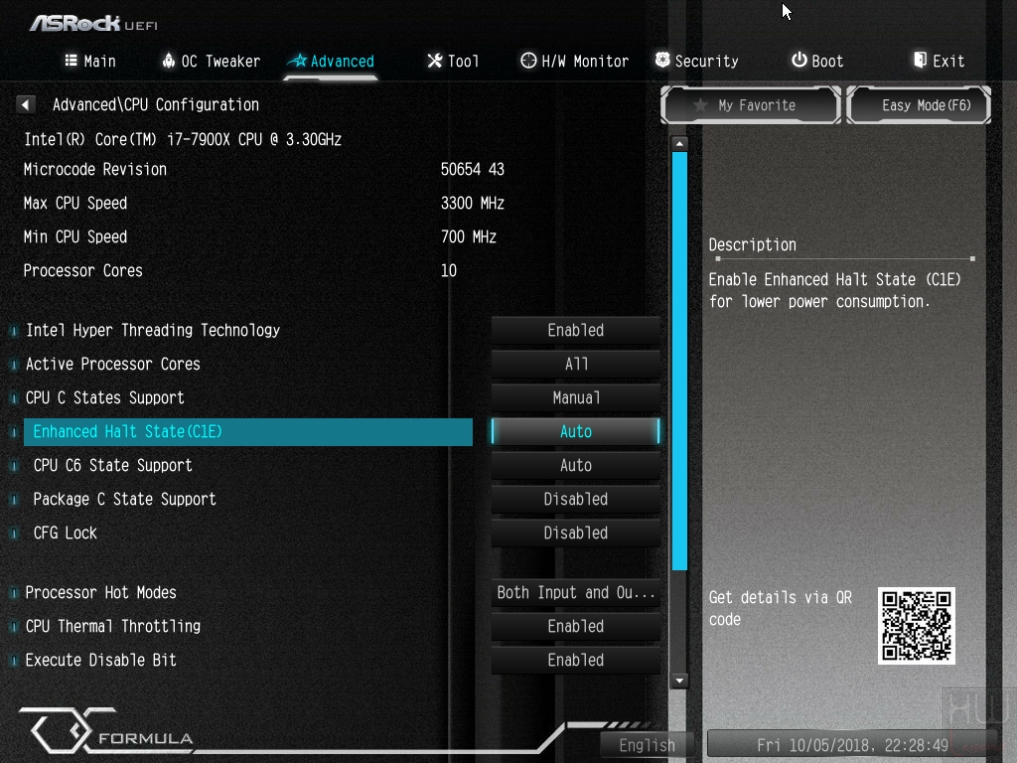Open the Exit tab
The width and height of the screenshot is (1017, 763).
click(939, 61)
